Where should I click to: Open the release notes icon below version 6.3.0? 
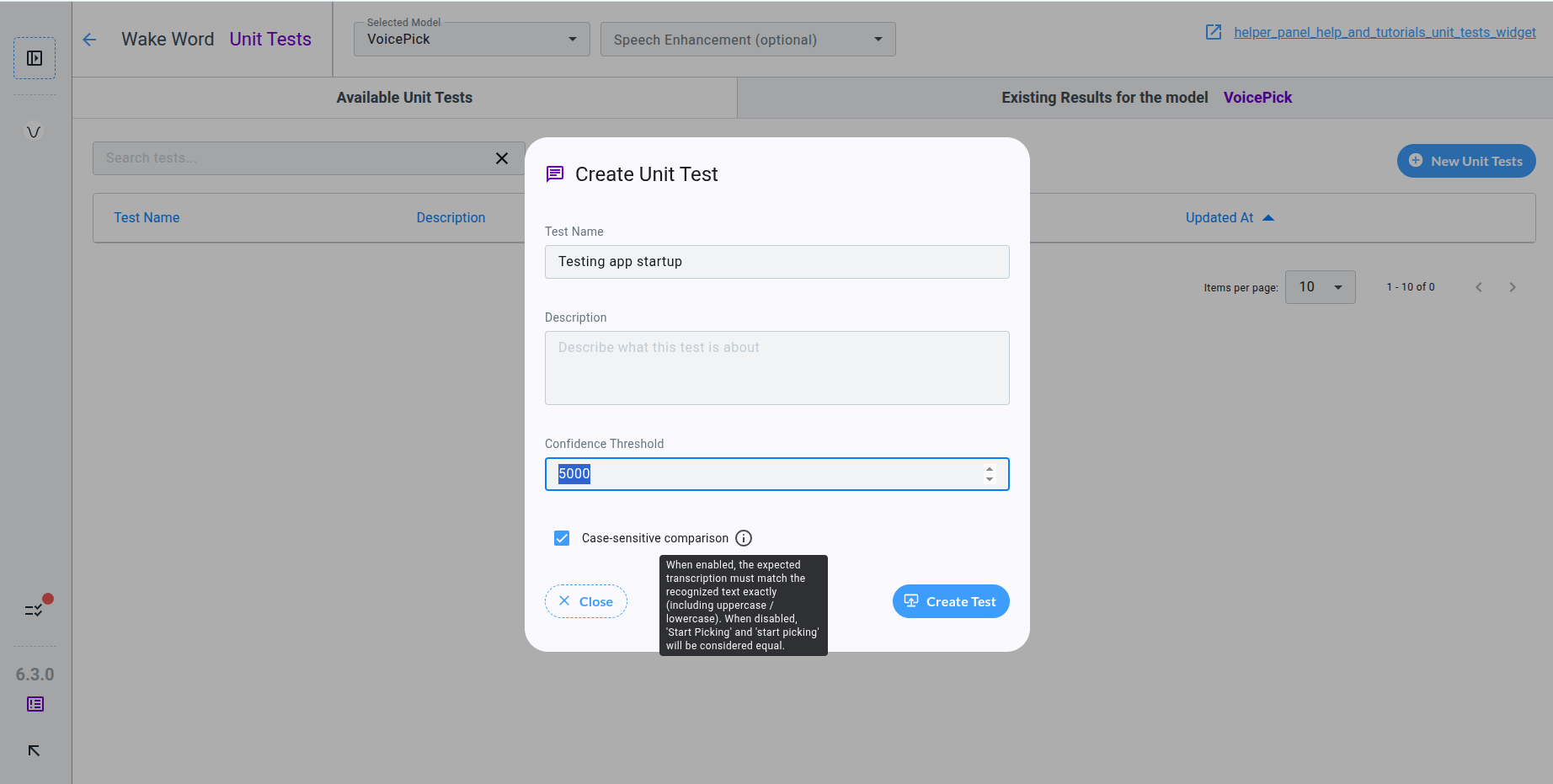(x=35, y=704)
